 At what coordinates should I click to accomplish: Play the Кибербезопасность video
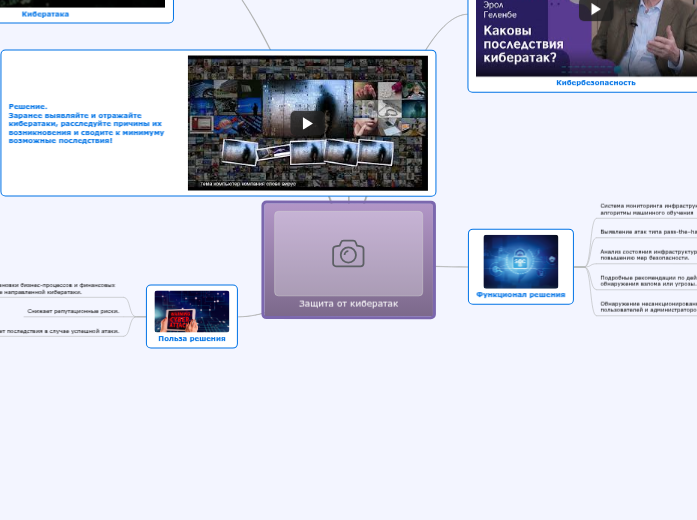[x=595, y=9]
